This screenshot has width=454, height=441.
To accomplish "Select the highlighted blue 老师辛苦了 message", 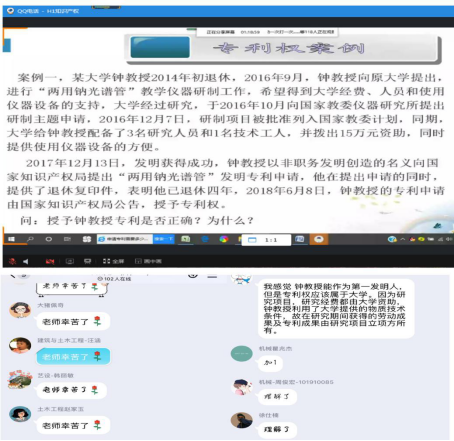I will [73, 356].
